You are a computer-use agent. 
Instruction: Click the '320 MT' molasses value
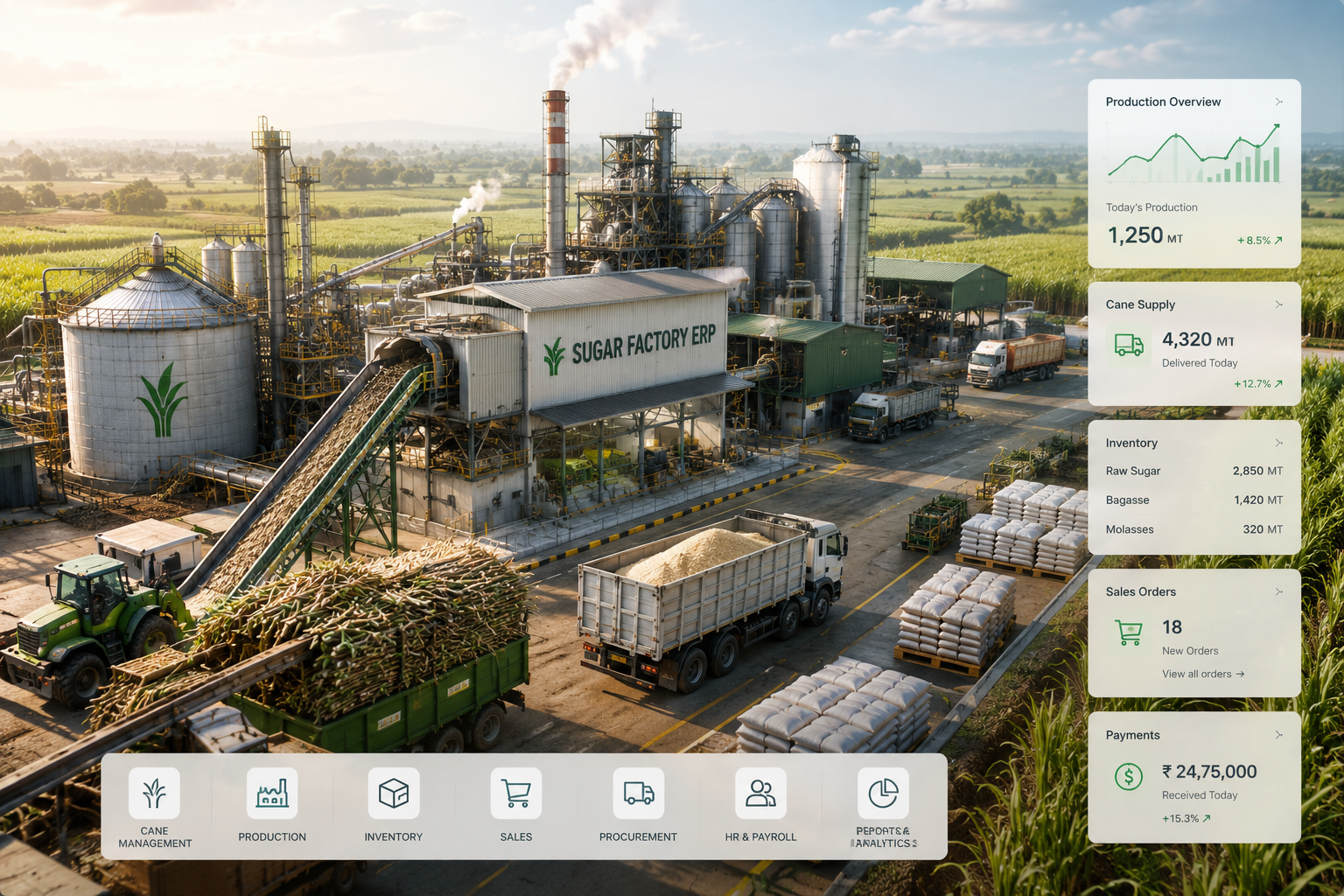tap(1263, 529)
